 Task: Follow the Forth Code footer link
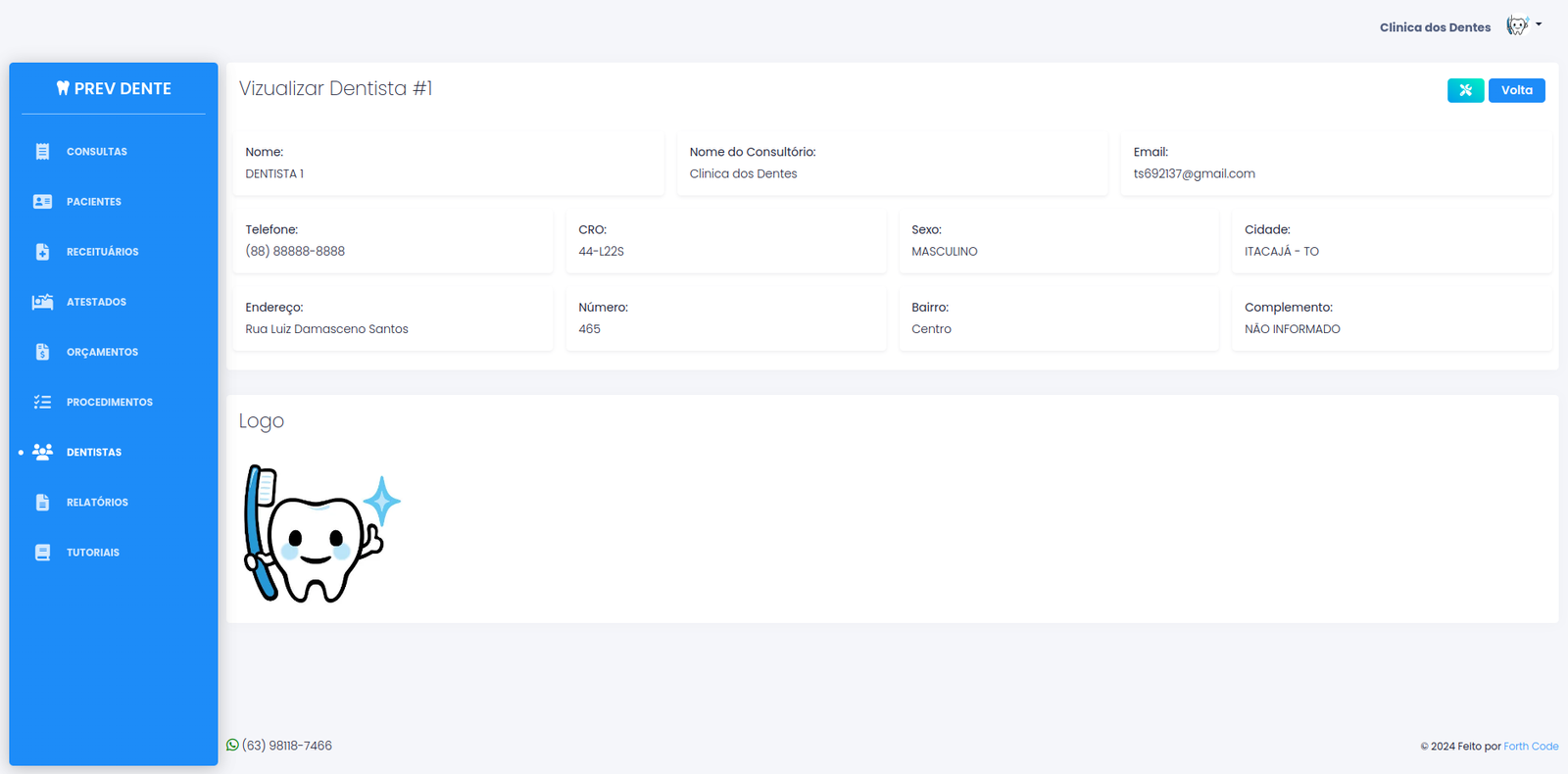1531,747
